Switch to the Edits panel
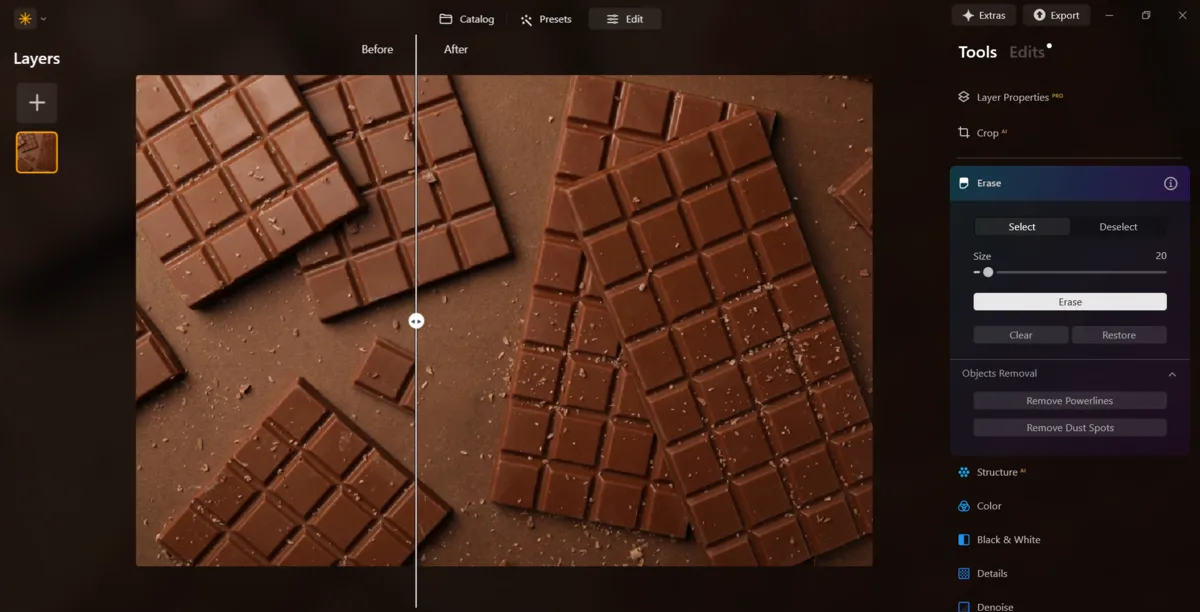Image resolution: width=1200 pixels, height=612 pixels. (x=1026, y=52)
